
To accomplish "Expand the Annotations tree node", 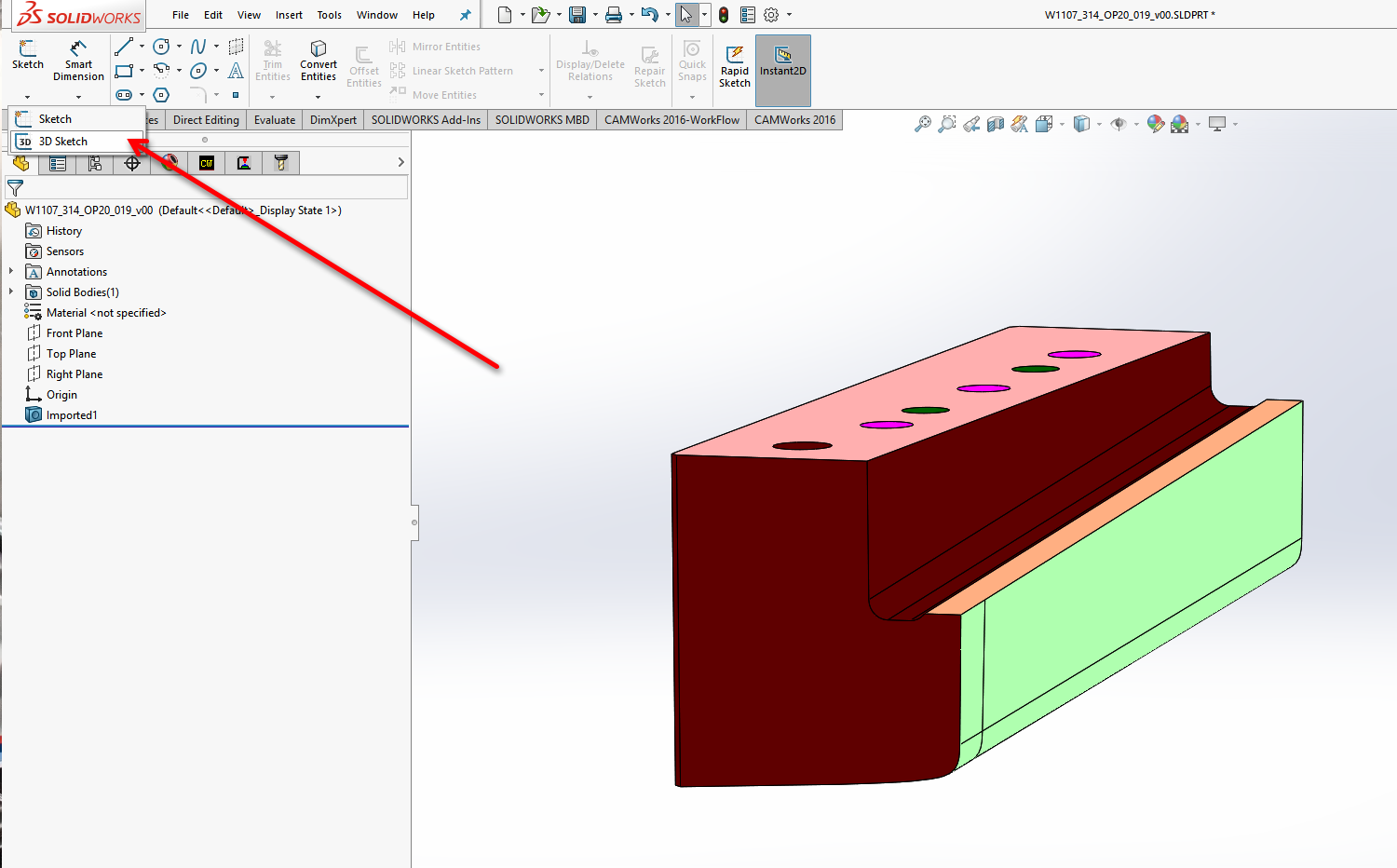I will click(11, 272).
